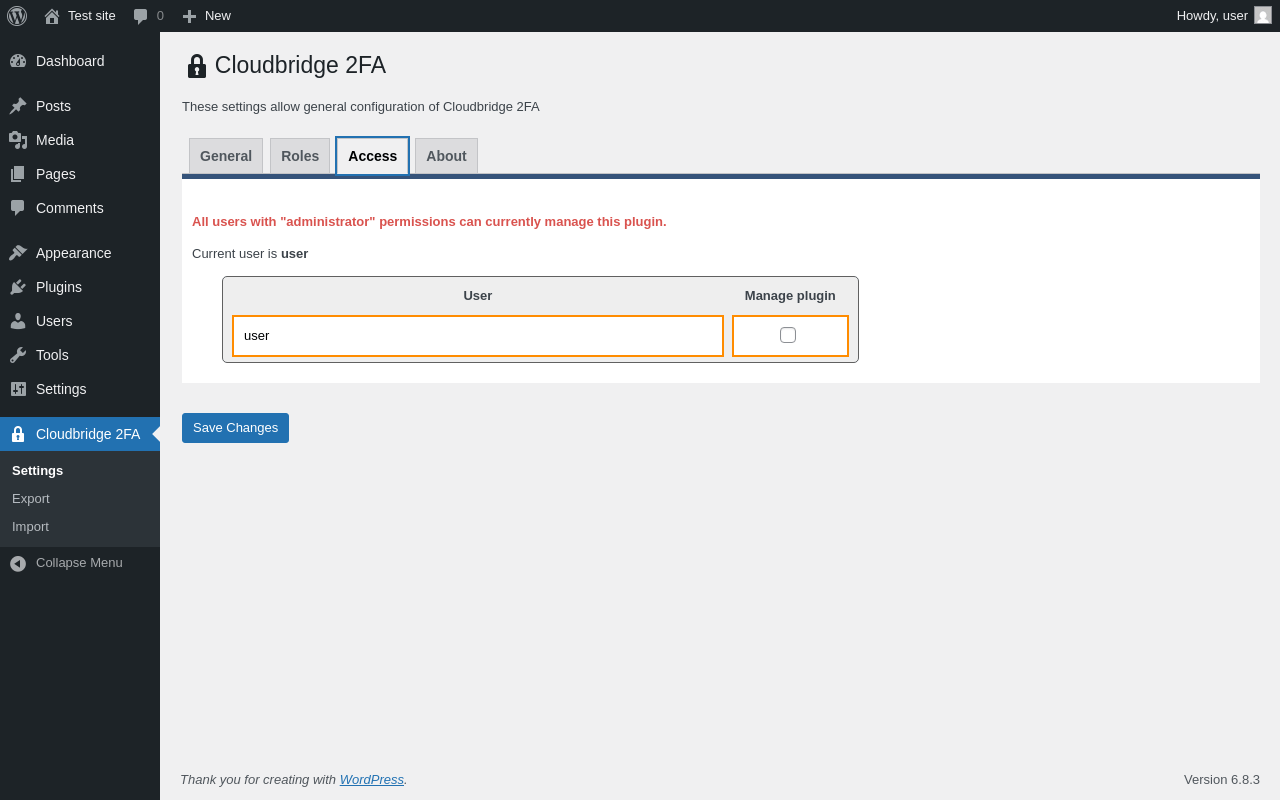
Task: Click the Appearance paintbrush icon
Action: tap(18, 253)
